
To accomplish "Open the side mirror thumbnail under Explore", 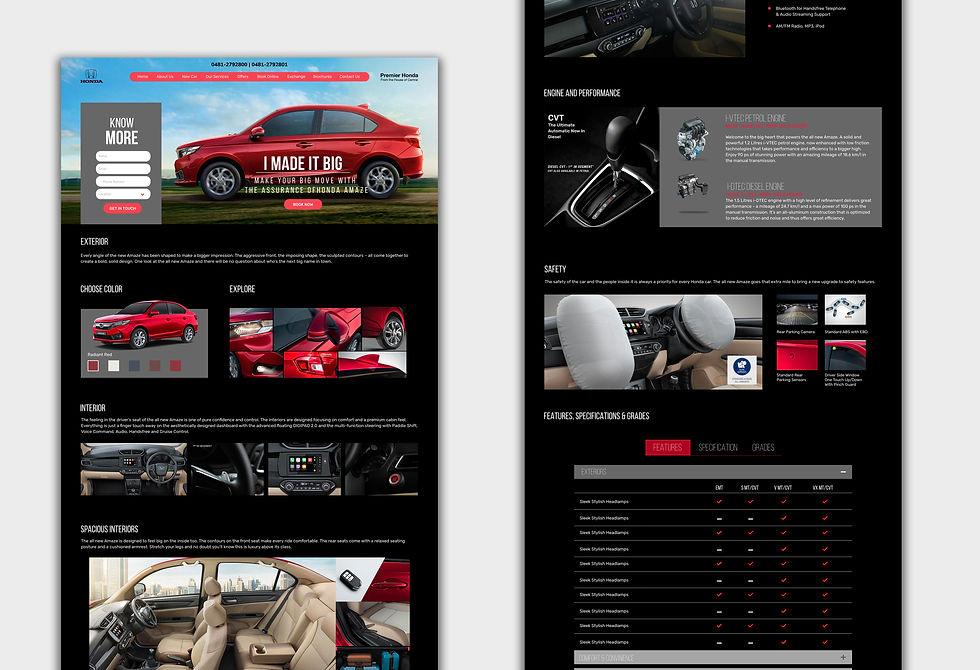I will coord(316,329).
